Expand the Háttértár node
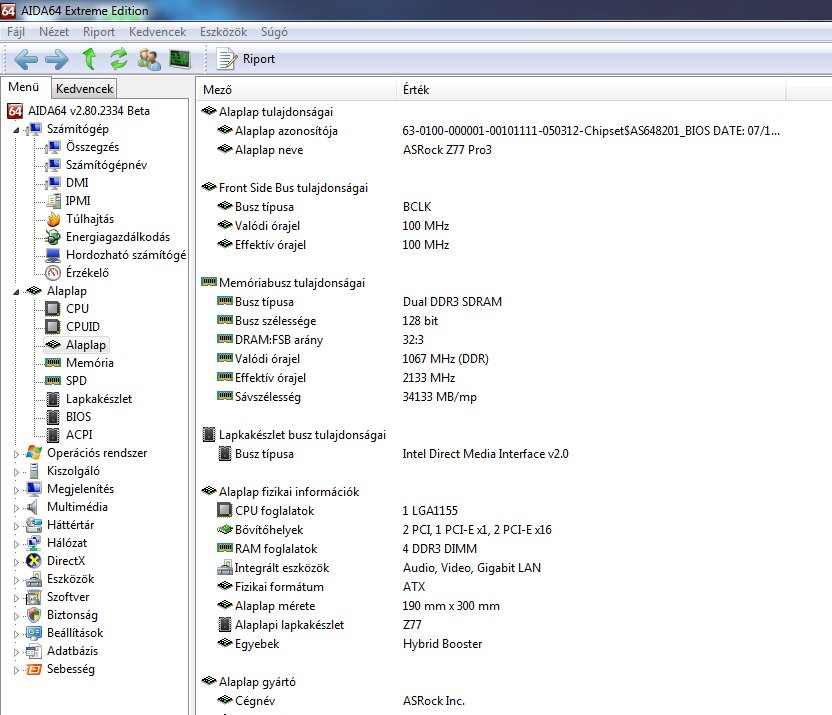Screen dimensions: 832x715 pyautogui.click(x=16, y=526)
